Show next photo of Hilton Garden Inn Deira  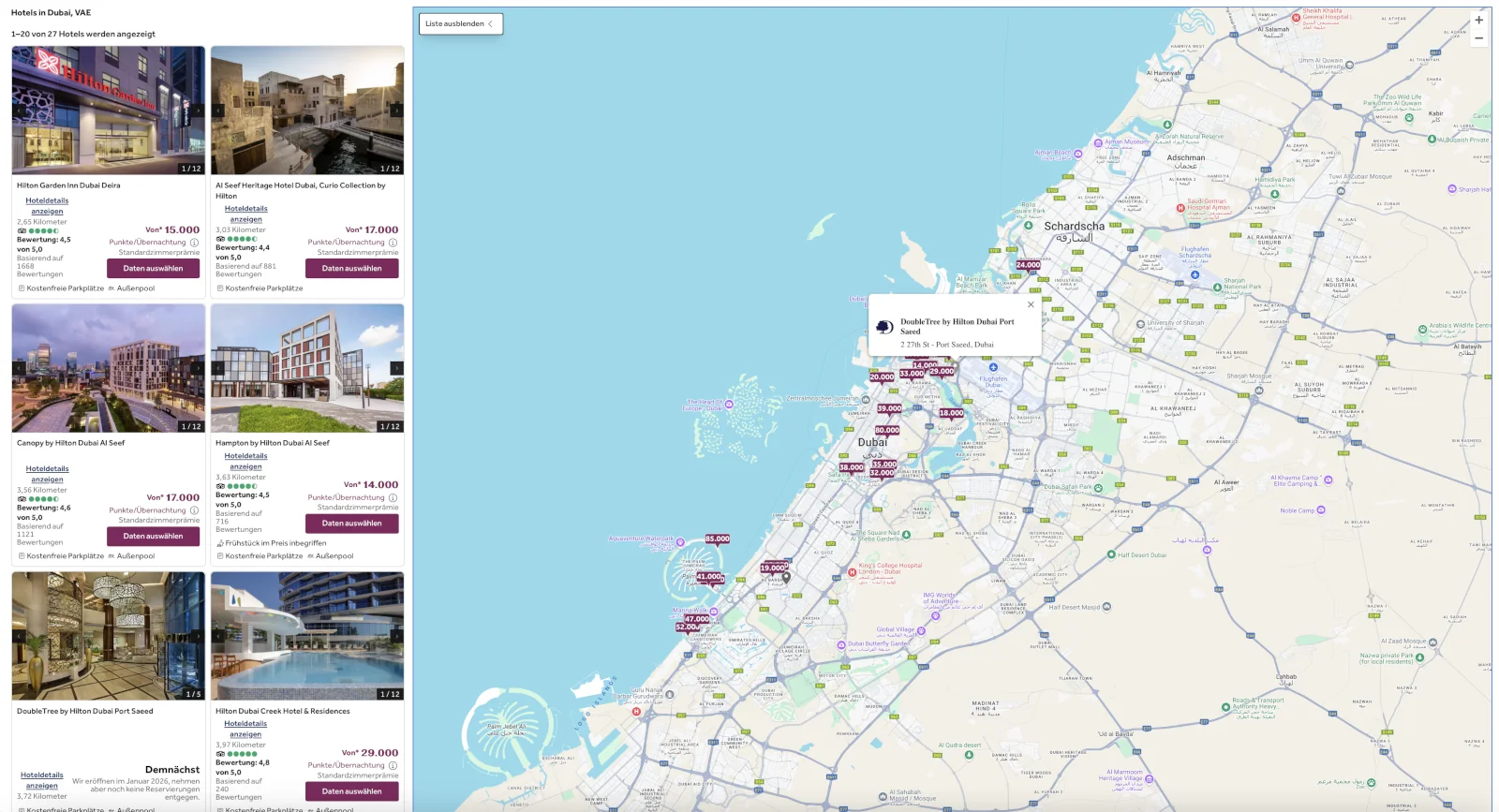[198, 111]
